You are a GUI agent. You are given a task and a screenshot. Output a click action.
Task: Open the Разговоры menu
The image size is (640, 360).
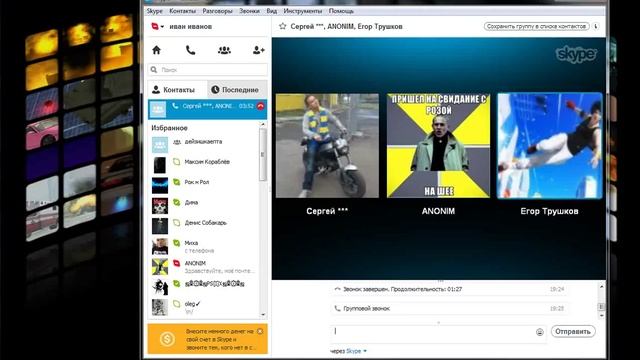(x=218, y=11)
